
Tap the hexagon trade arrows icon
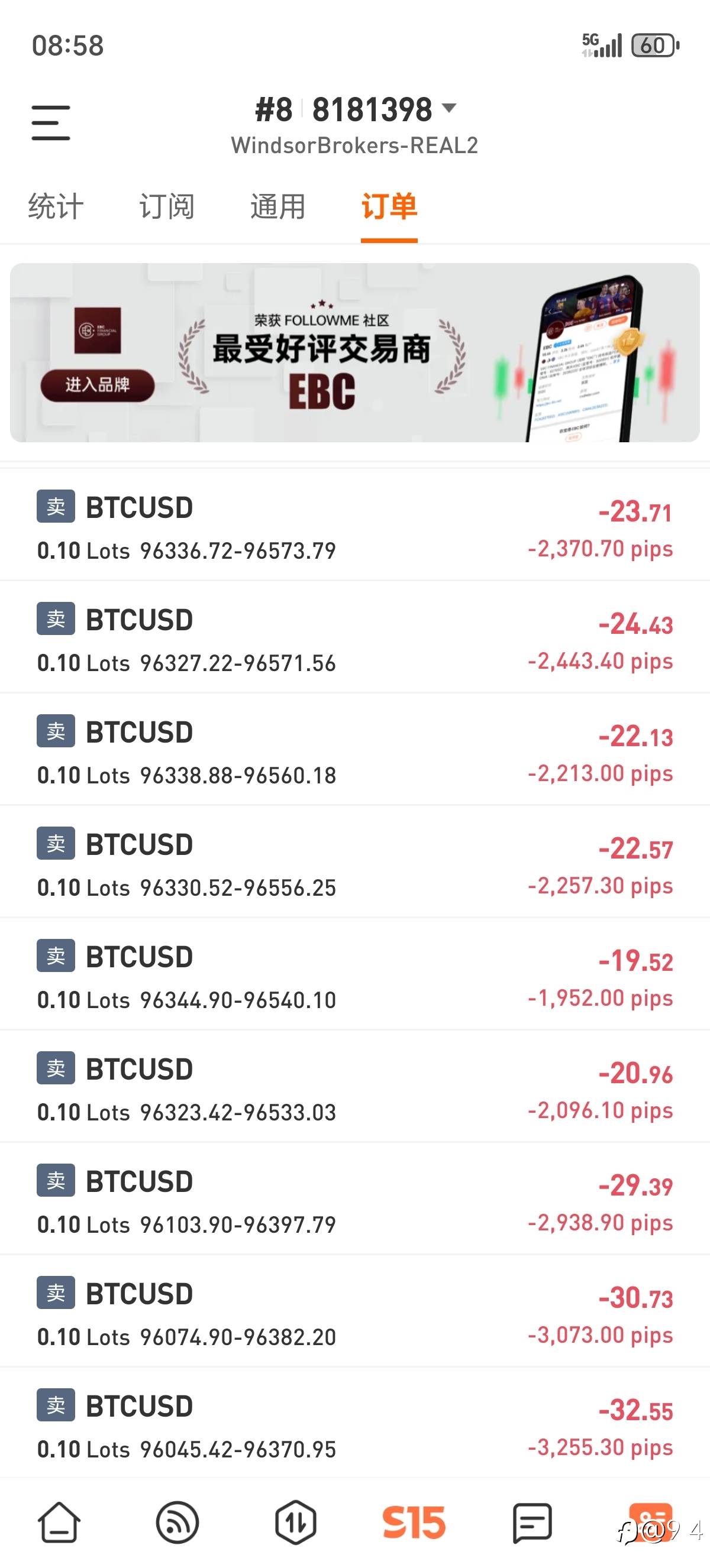pyautogui.click(x=295, y=1522)
